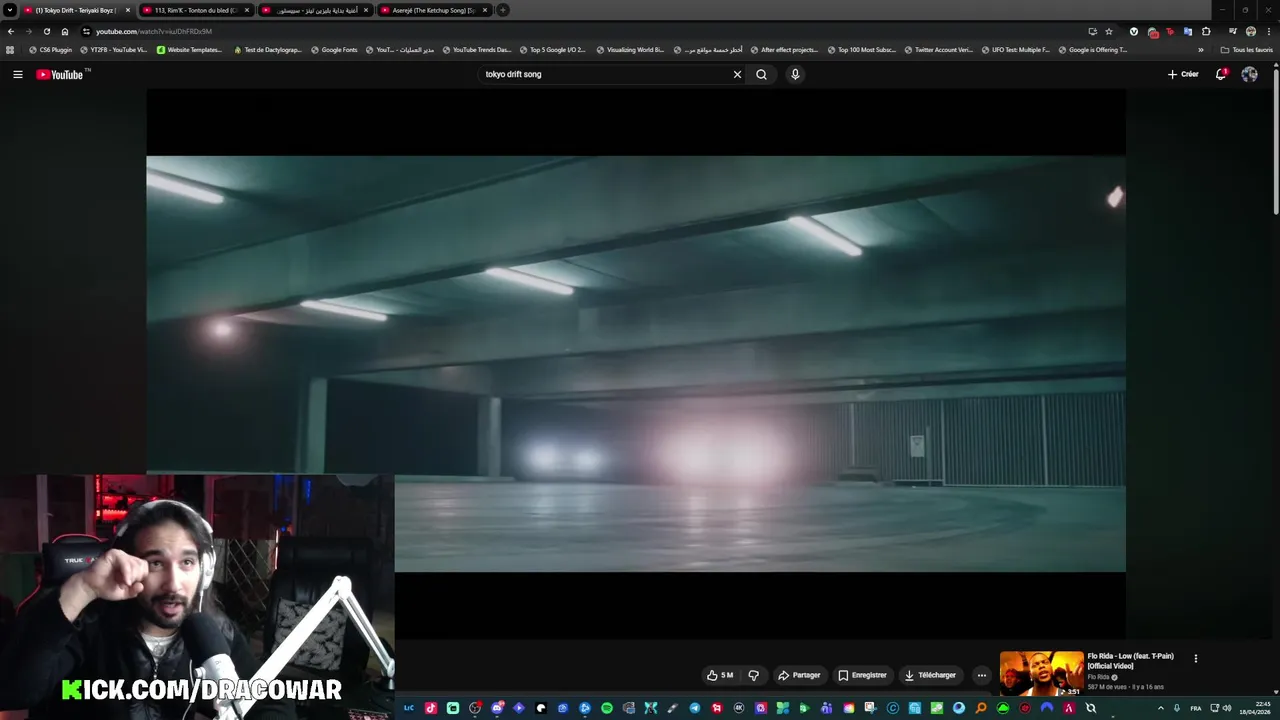
Task: Open the Extensions puzzle icon
Action: point(1206,31)
